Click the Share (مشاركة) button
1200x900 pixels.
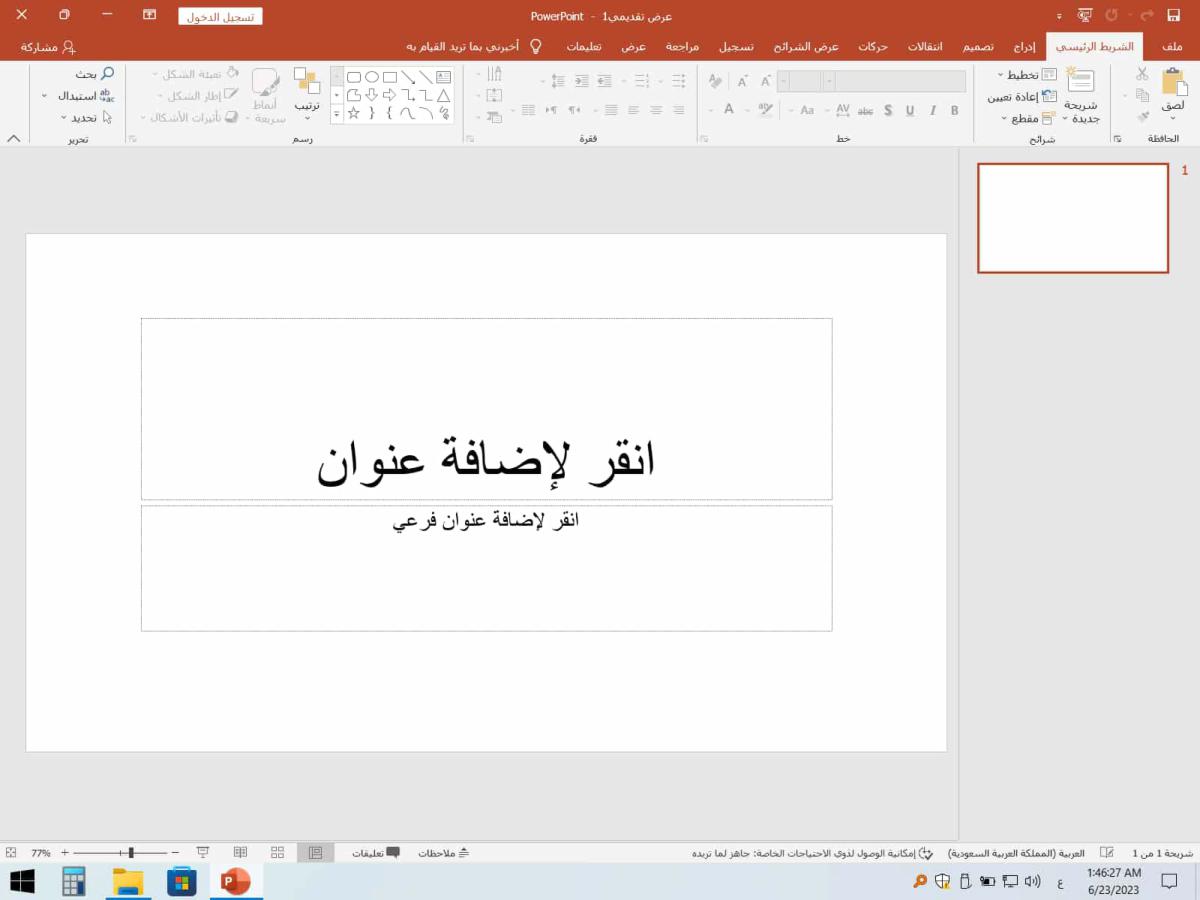48,47
